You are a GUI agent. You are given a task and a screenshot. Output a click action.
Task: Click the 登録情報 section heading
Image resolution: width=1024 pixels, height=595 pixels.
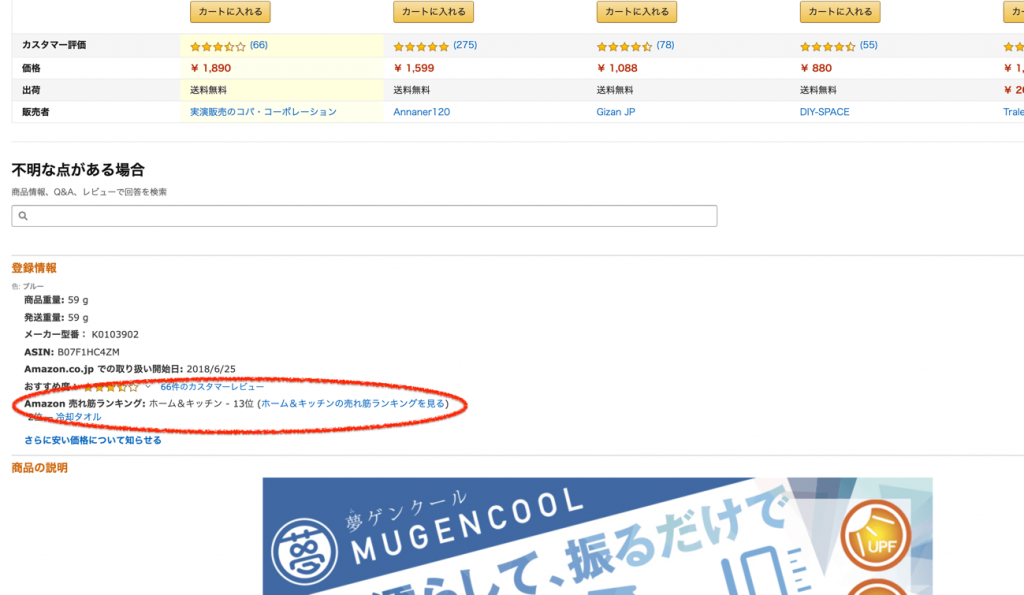point(34,268)
